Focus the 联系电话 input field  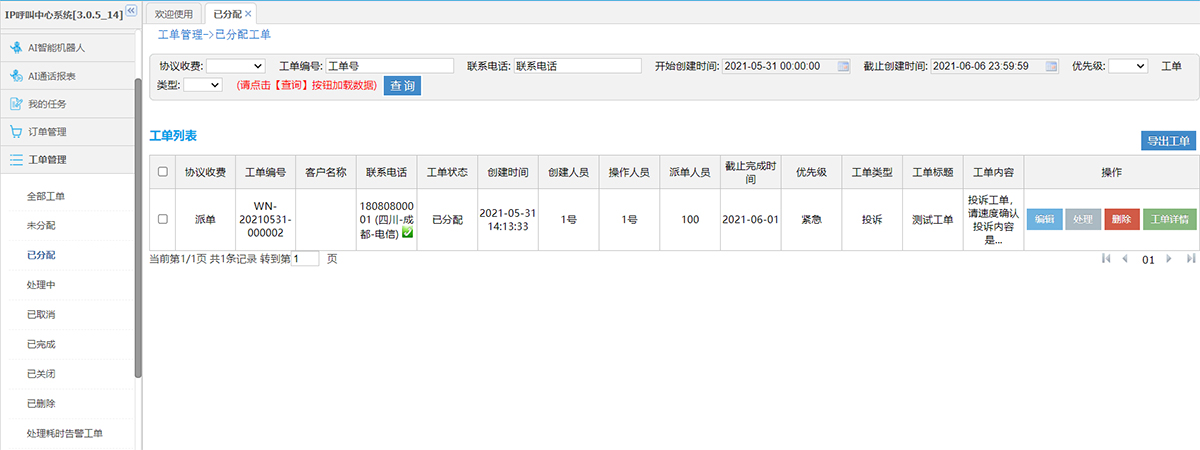[x=577, y=66]
